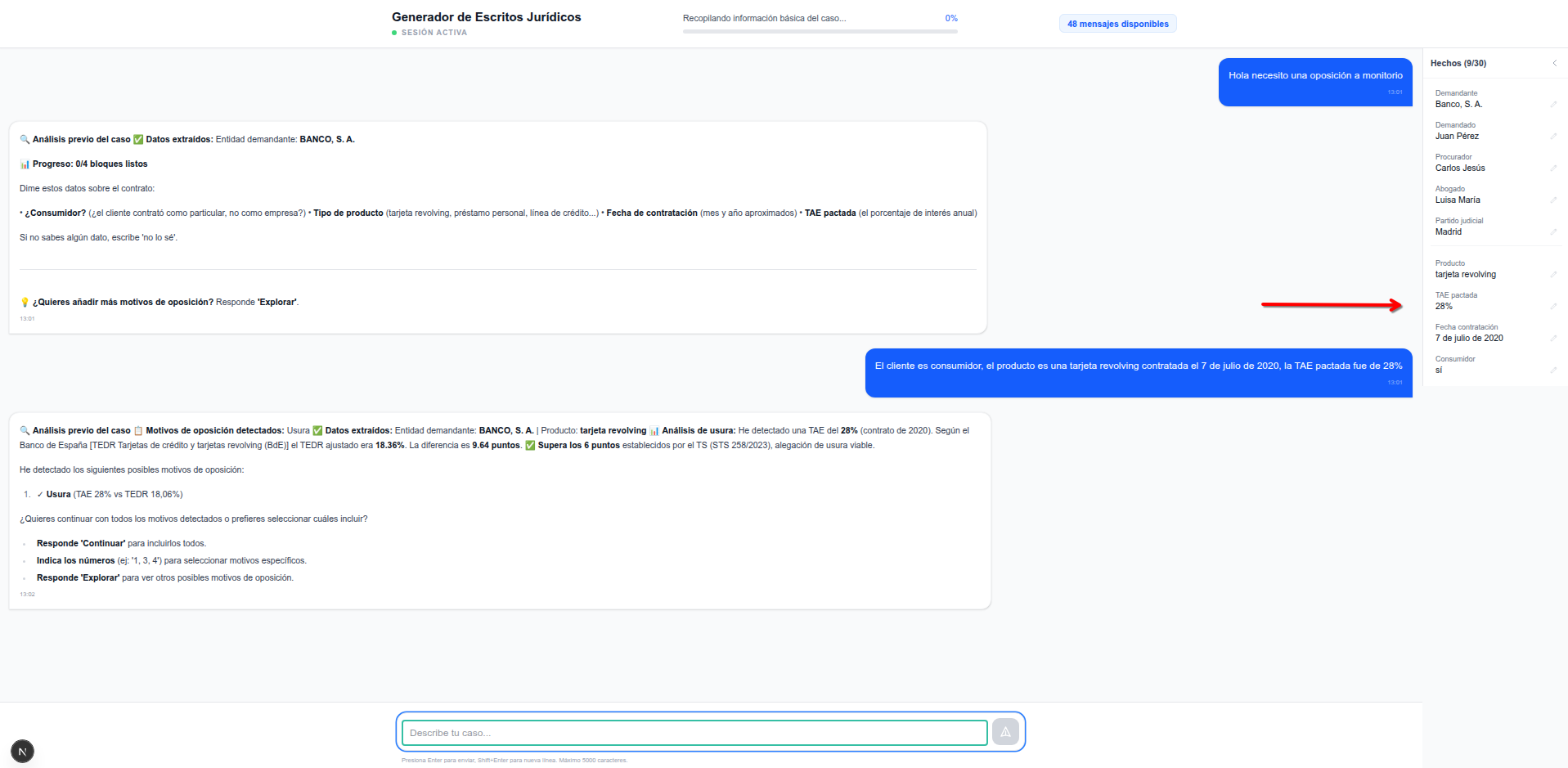Click the paper-plane send icon

[x=1005, y=732]
